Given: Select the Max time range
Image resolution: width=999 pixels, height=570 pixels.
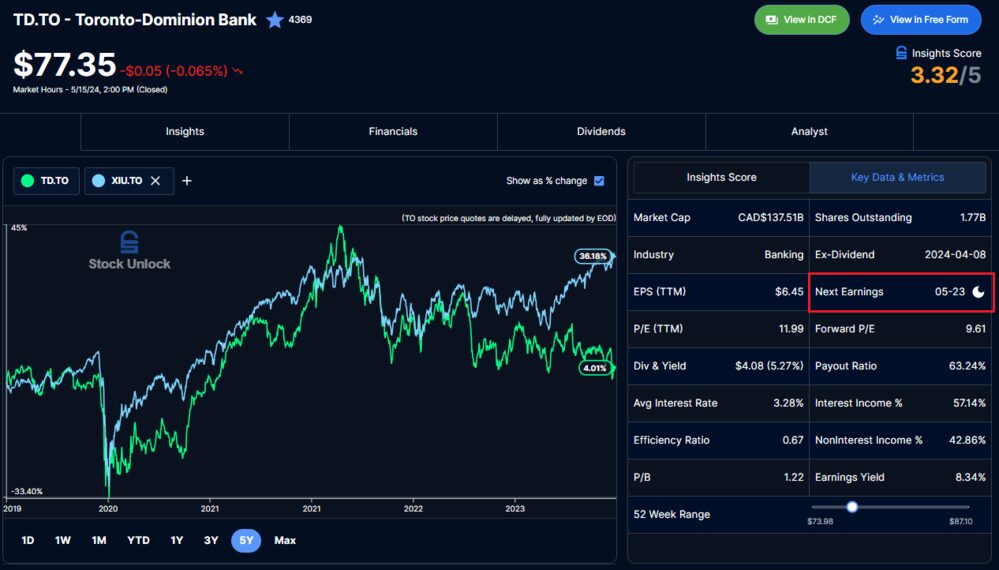Looking at the screenshot, I should pyautogui.click(x=285, y=540).
